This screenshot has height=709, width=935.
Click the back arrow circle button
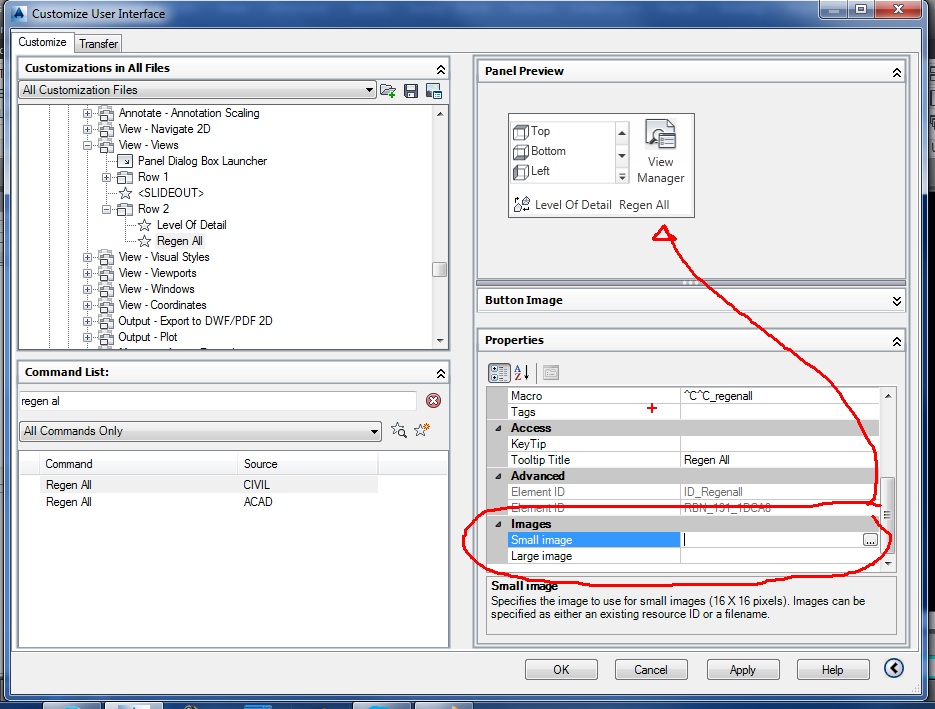(x=893, y=668)
